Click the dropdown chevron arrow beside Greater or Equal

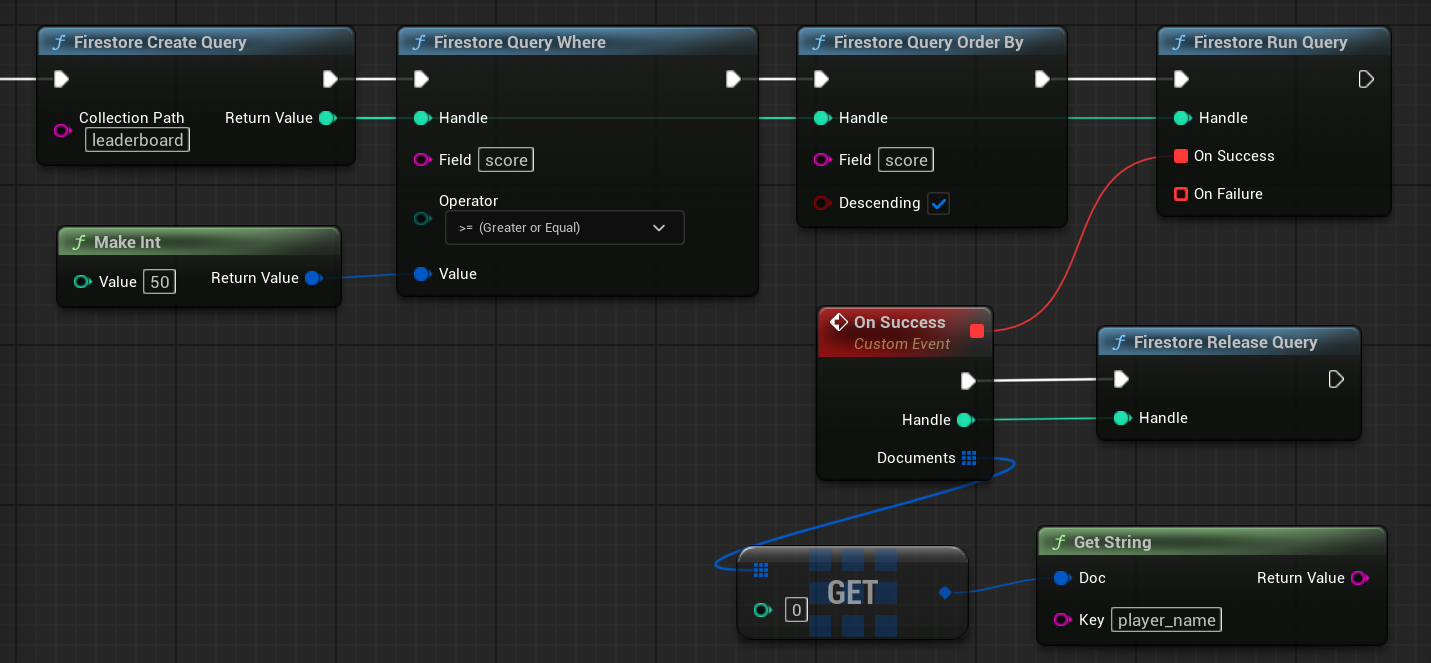tap(659, 228)
